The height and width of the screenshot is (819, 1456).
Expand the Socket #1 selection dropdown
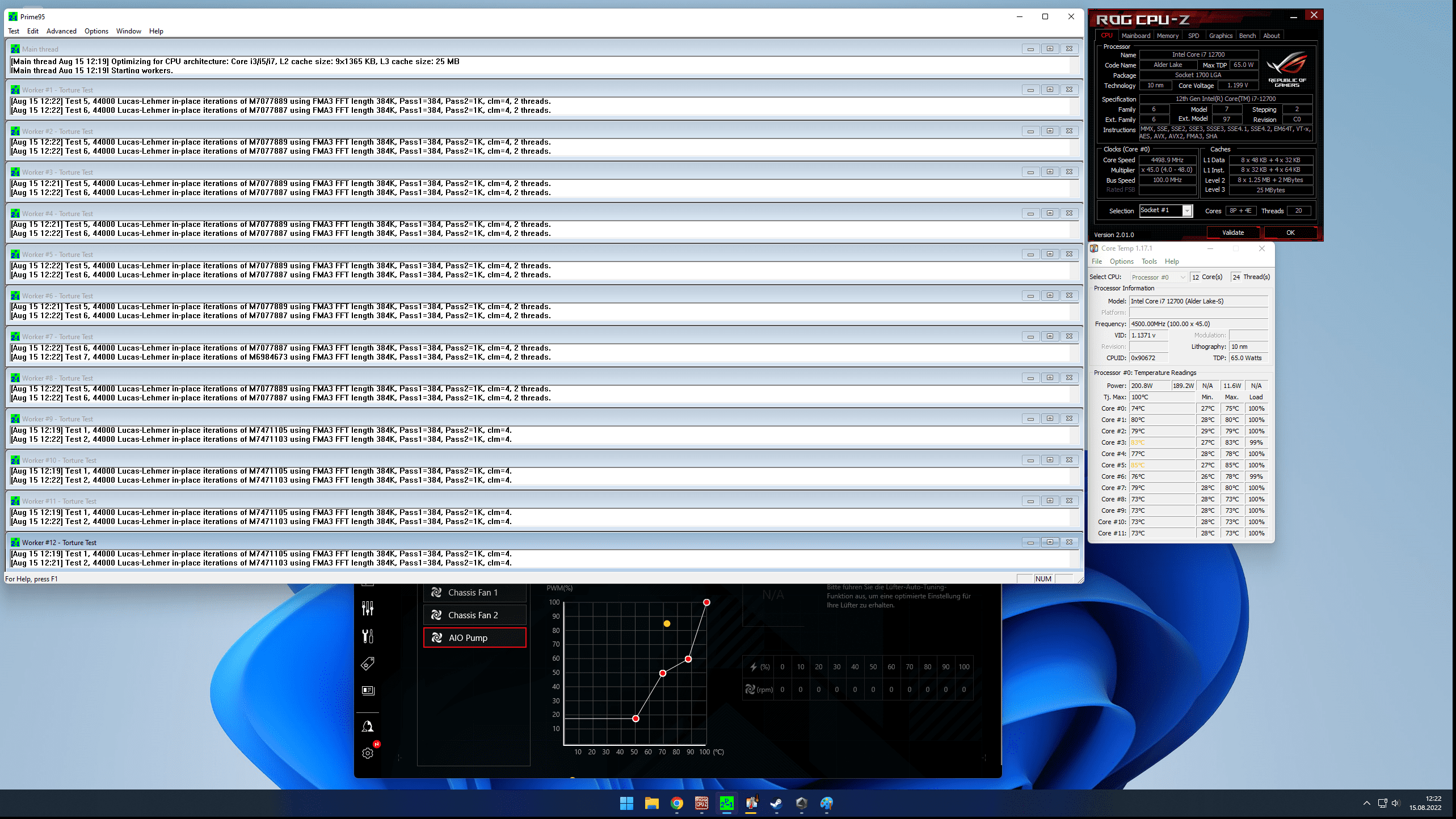pos(1186,210)
